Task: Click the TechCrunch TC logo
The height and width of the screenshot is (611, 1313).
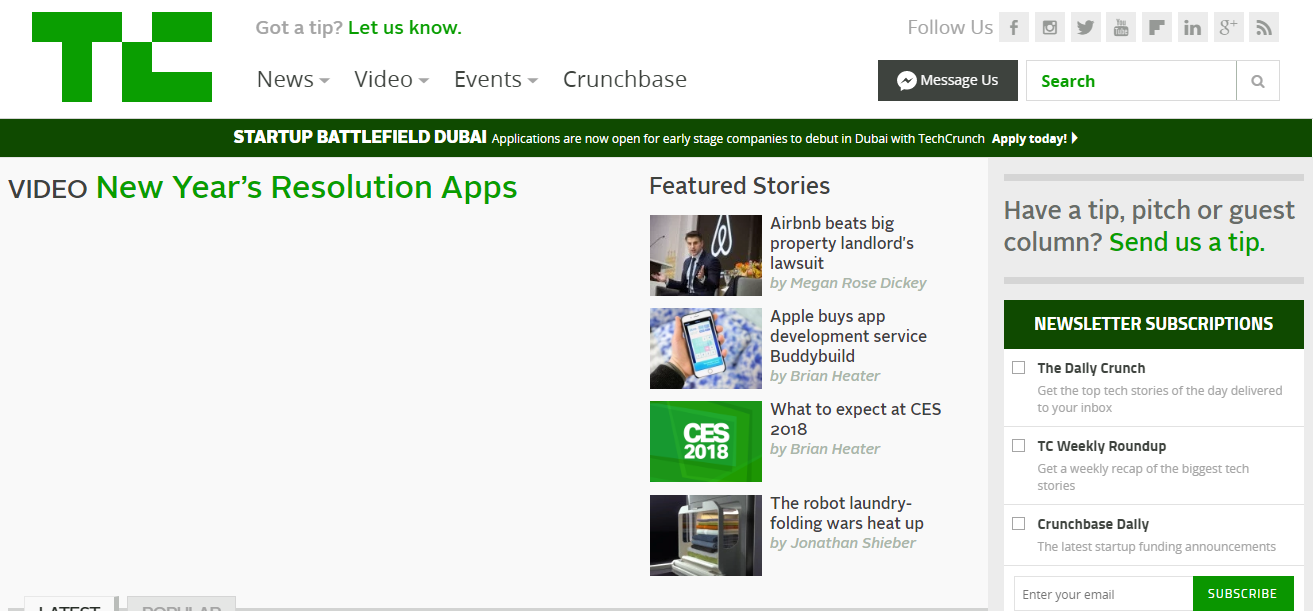Action: (x=122, y=57)
